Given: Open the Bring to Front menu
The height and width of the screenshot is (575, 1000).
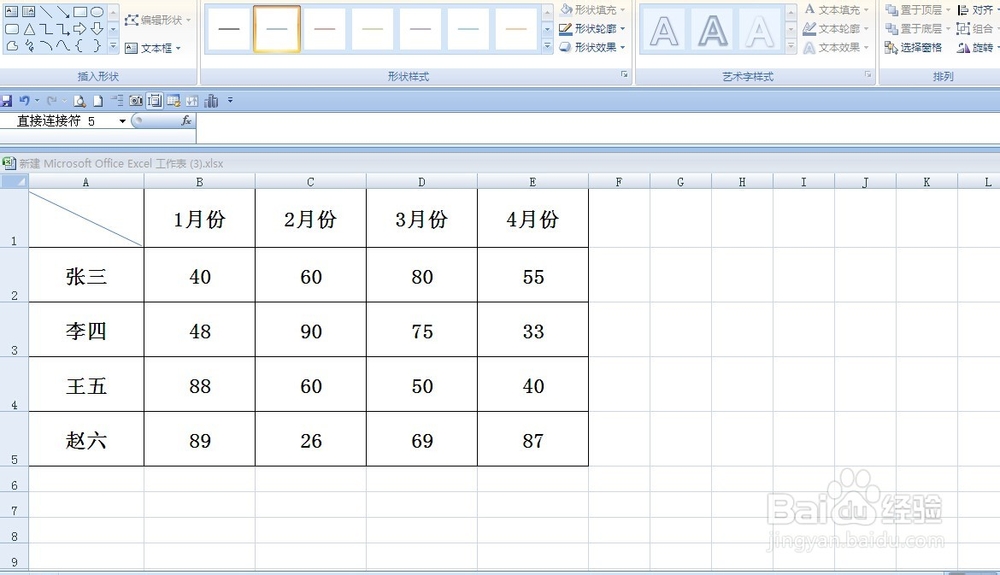Looking at the screenshot, I should click(x=918, y=10).
